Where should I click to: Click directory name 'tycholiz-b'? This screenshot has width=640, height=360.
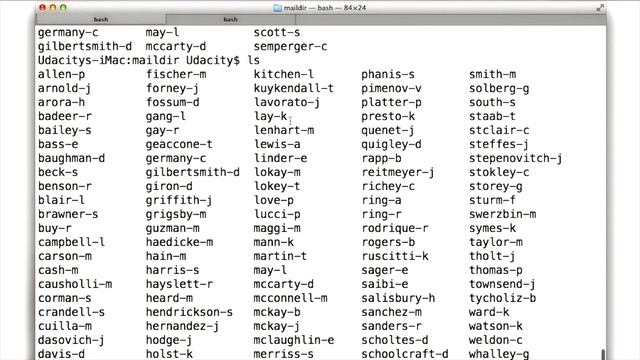pyautogui.click(x=502, y=298)
